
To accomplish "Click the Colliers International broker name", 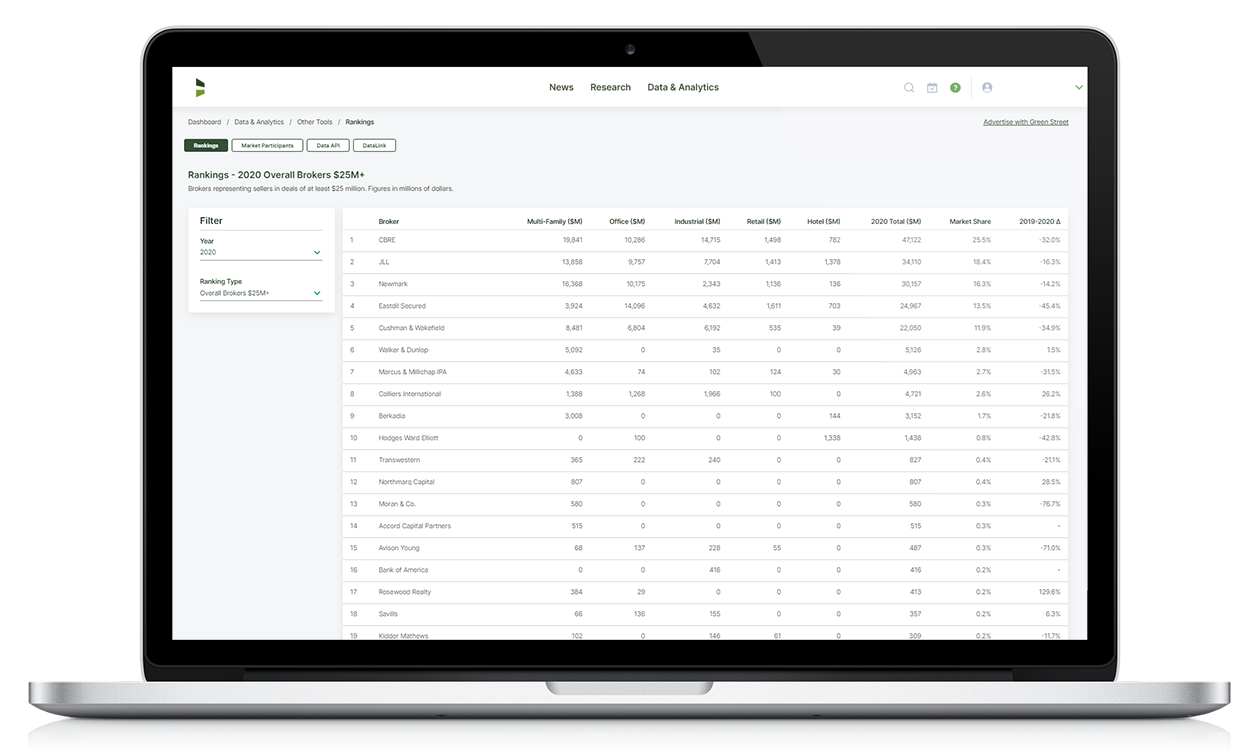I will pyautogui.click(x=409, y=394).
